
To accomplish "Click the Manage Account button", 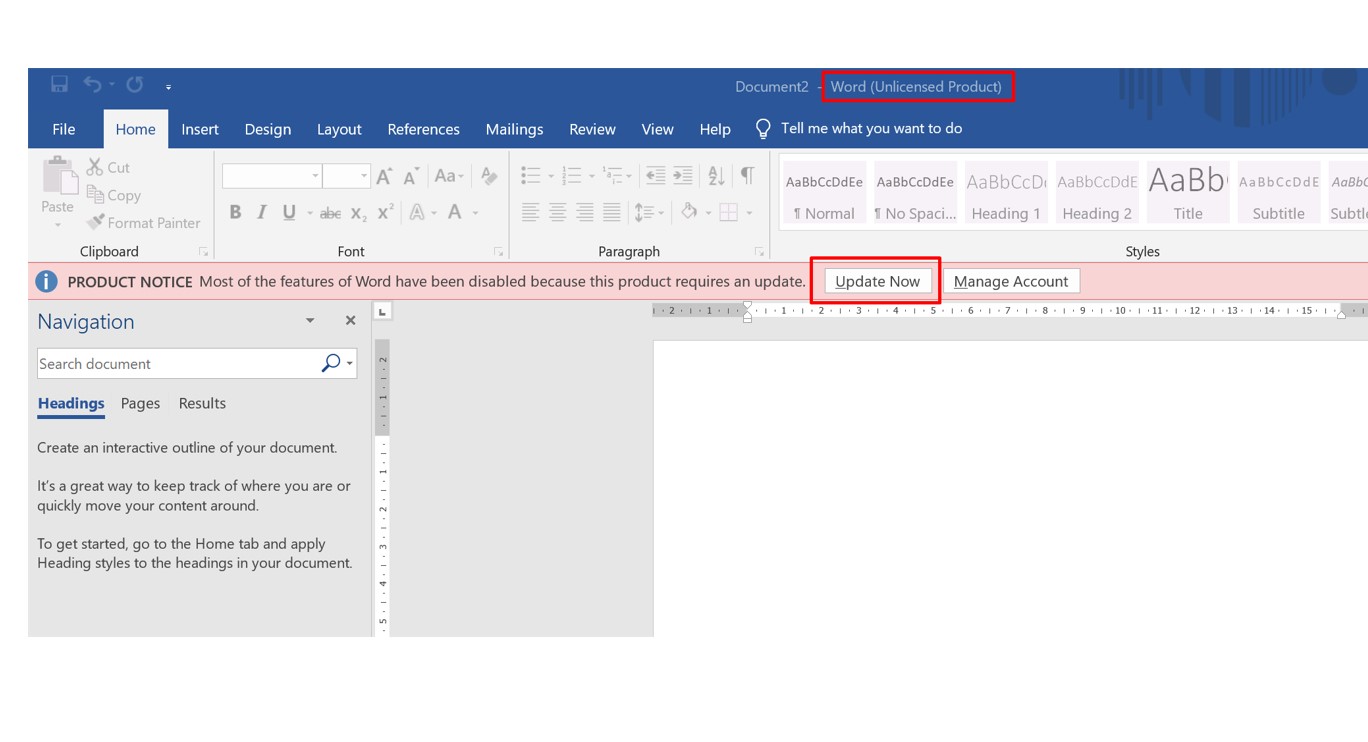I will point(1011,281).
